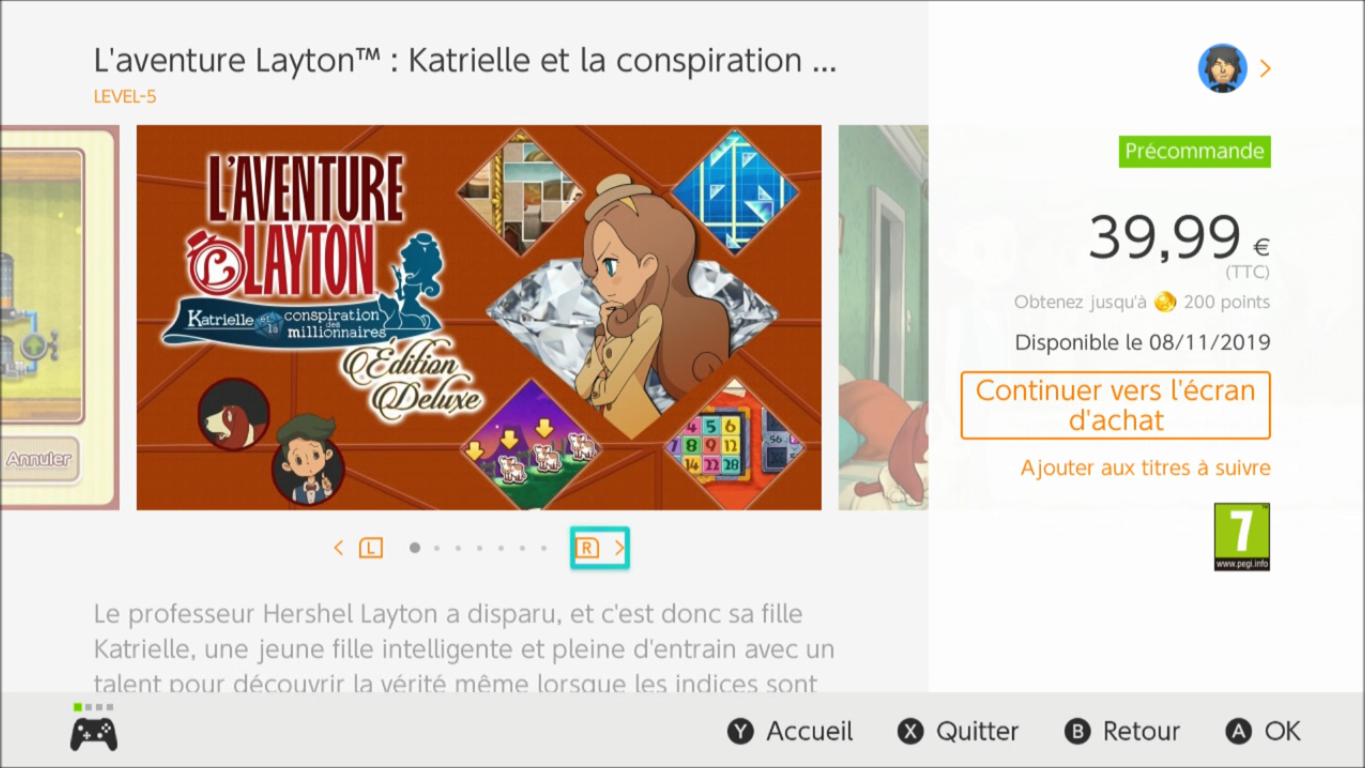Select the first carousel pagination dot

coord(414,548)
